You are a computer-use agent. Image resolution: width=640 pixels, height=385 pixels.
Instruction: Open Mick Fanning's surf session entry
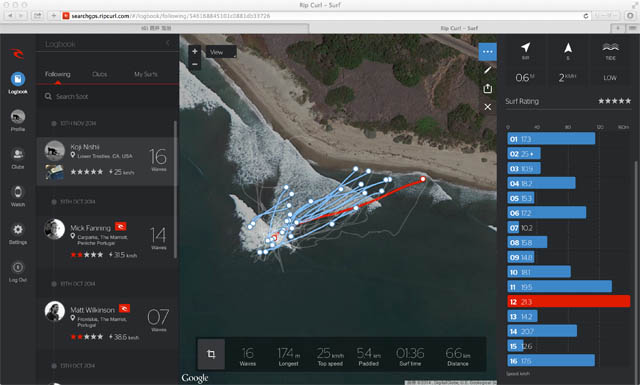106,240
